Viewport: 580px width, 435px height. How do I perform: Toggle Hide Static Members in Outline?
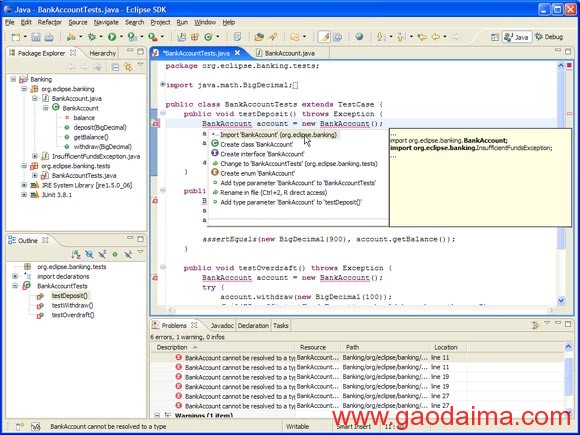102,254
